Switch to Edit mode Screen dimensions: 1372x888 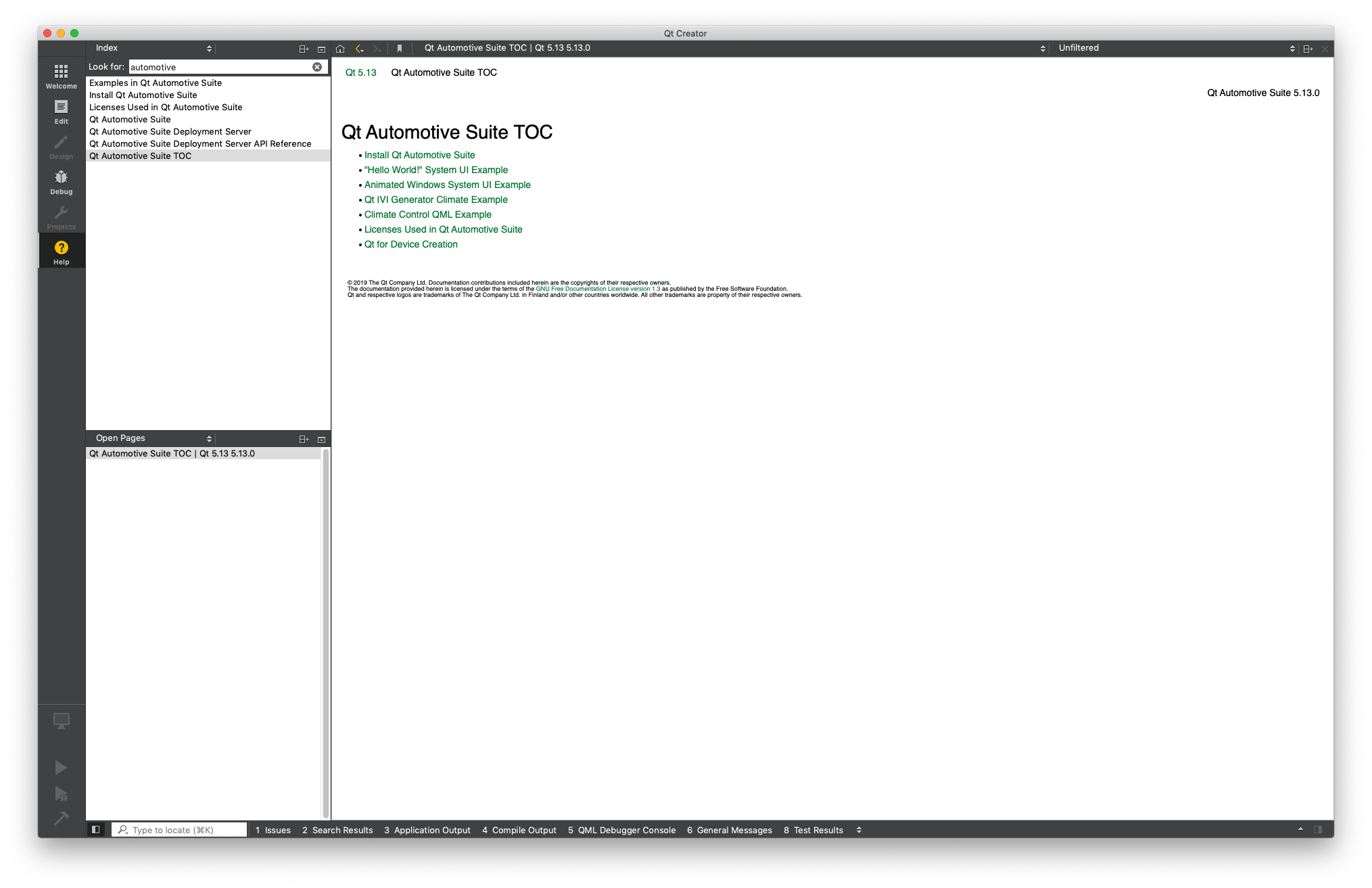pos(61,112)
